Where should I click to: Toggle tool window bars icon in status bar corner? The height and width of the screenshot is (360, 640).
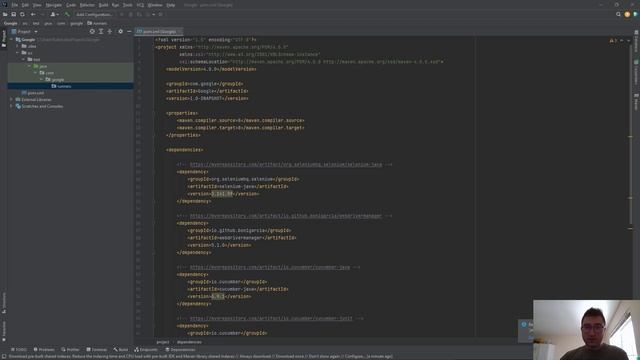[3, 356]
